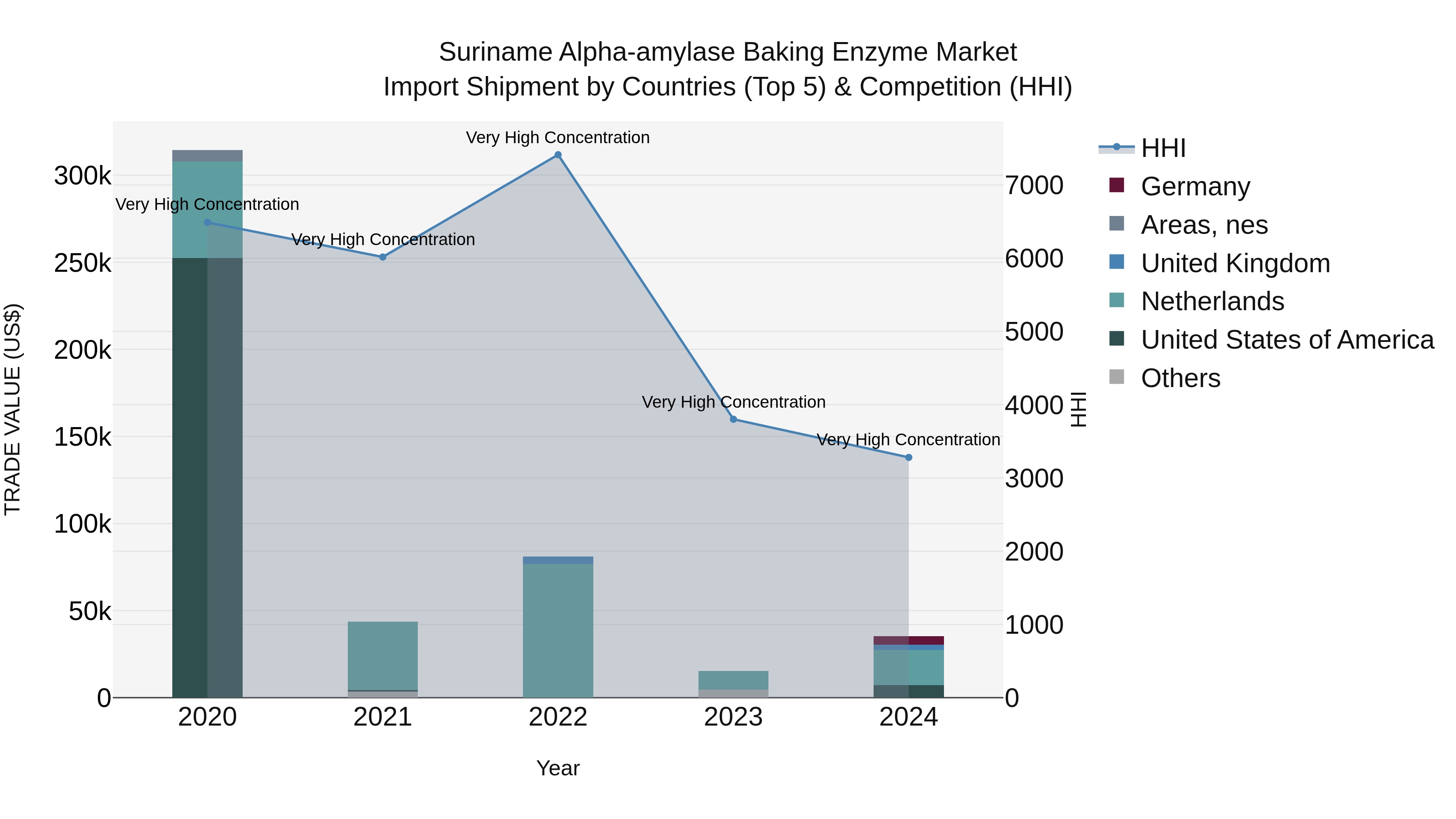Click the TRADE VALUE (US$) axis title
The width and height of the screenshot is (1456, 819).
[x=13, y=409]
